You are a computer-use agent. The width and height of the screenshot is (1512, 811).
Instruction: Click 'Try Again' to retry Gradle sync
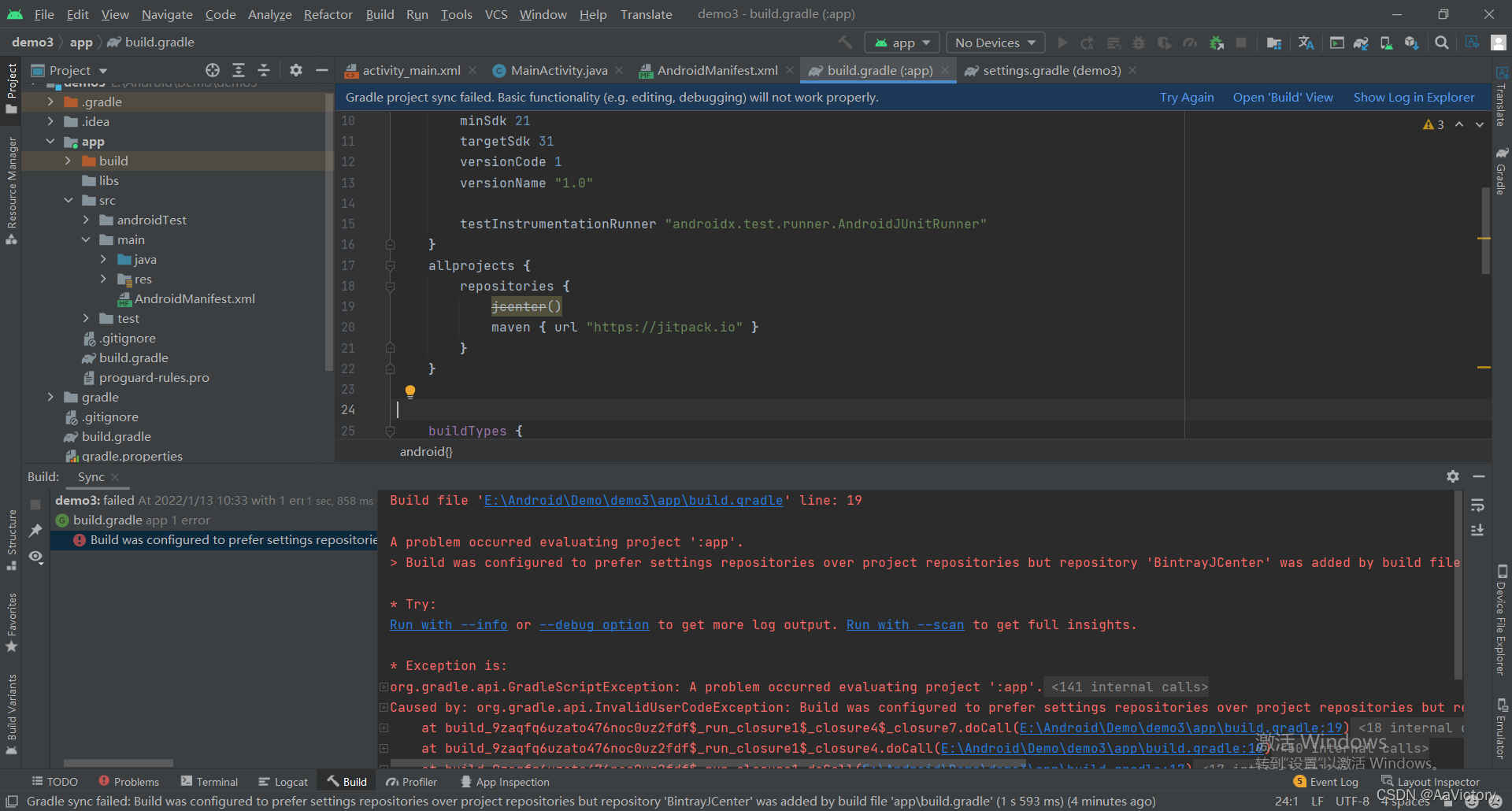coord(1187,97)
